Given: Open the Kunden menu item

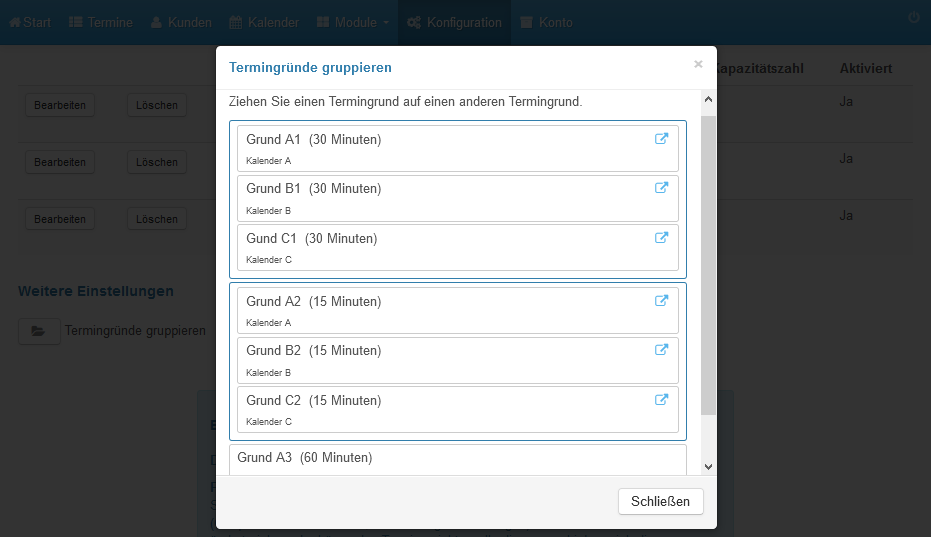Looking at the screenshot, I should pos(181,23).
